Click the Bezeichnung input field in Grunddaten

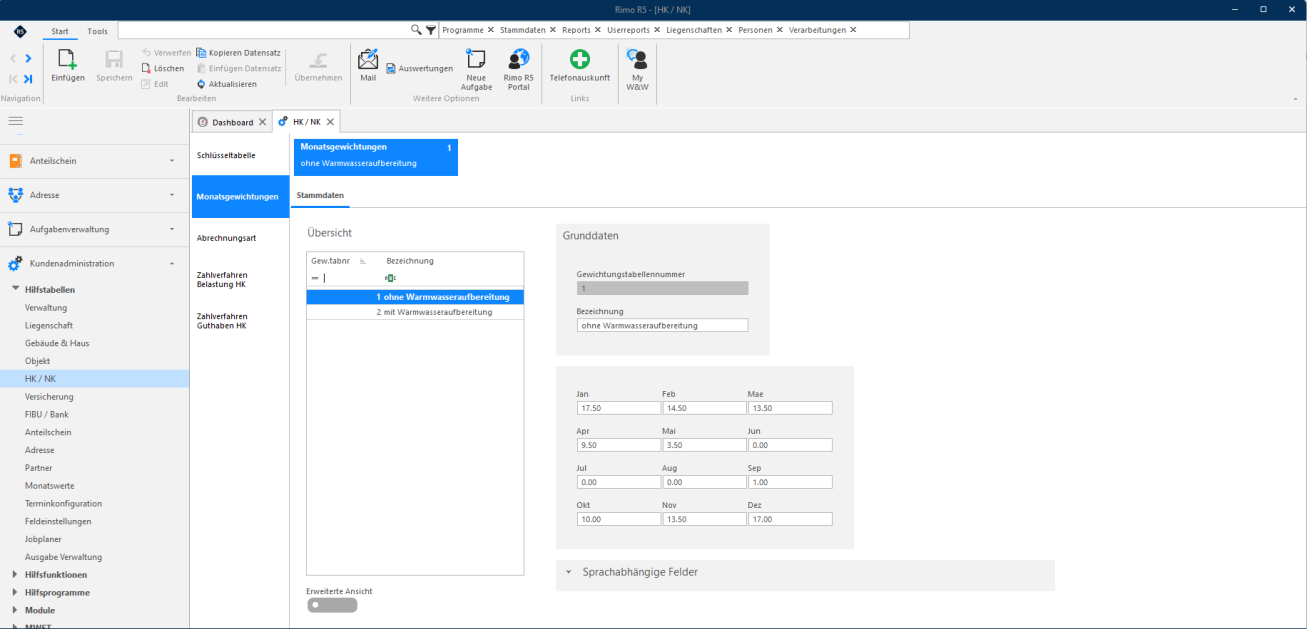(662, 325)
